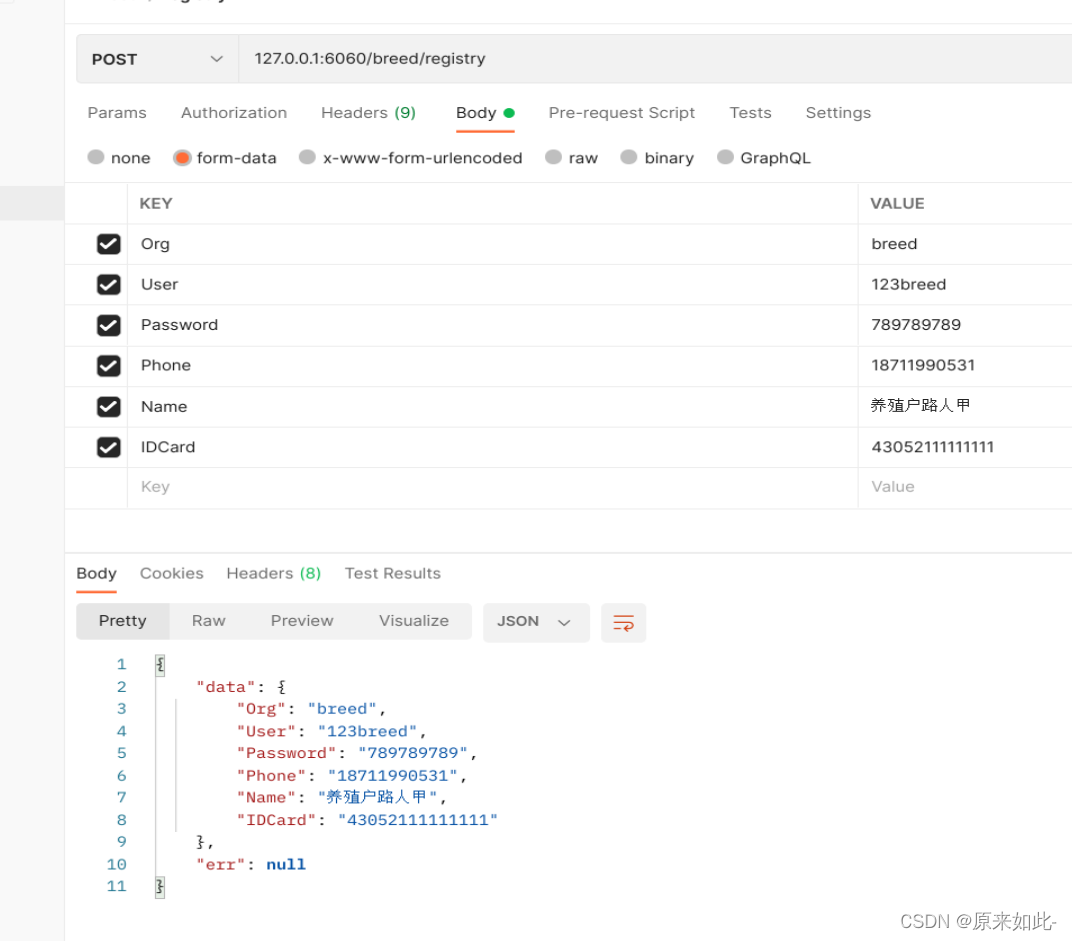Uncheck the IDCard key checkbox
Viewport: 1072px width, 941px height.
pyautogui.click(x=109, y=447)
